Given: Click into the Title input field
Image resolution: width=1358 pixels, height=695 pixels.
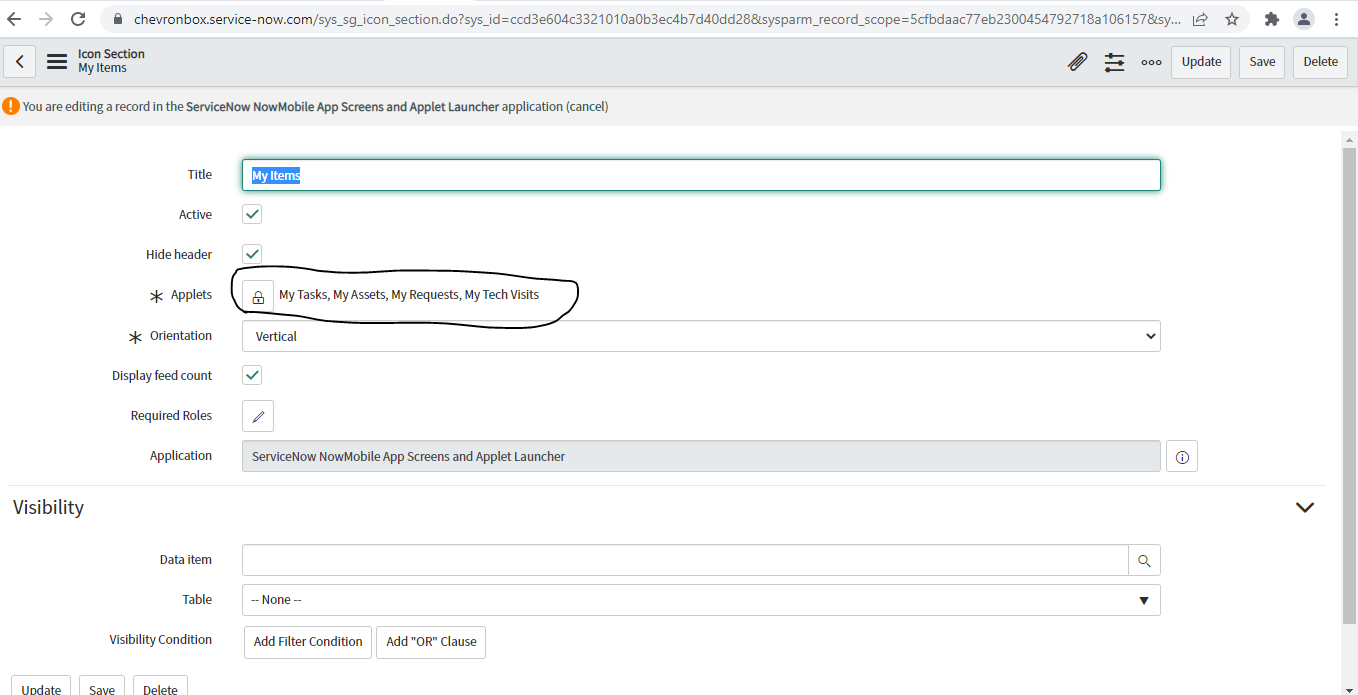Looking at the screenshot, I should point(701,175).
